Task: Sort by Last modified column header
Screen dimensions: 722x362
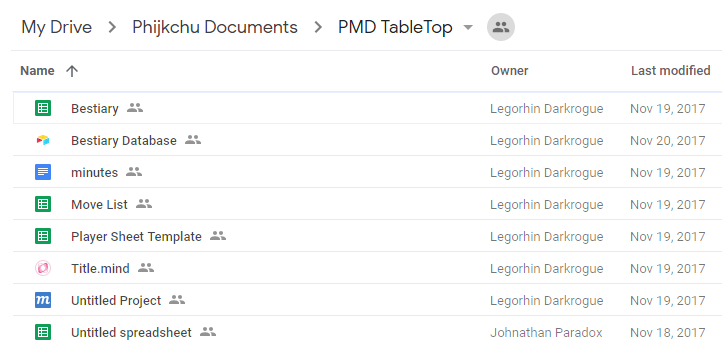Action: click(x=670, y=70)
